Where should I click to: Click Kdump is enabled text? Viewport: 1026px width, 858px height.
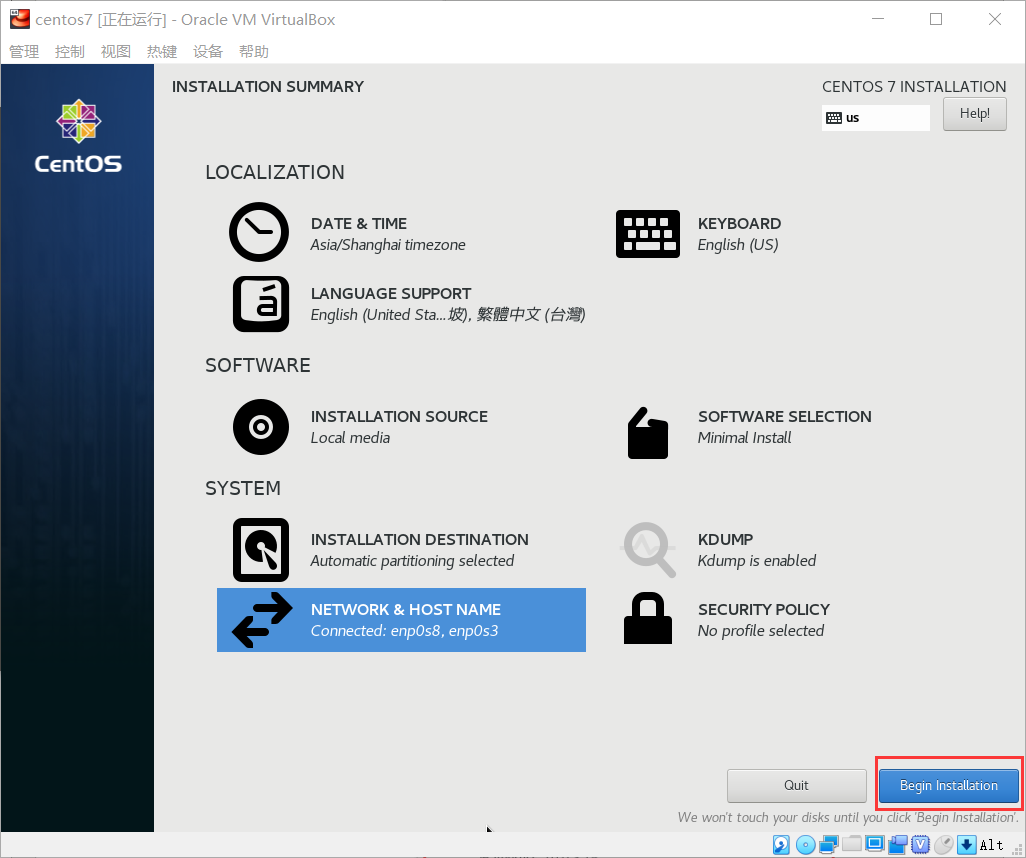756,561
